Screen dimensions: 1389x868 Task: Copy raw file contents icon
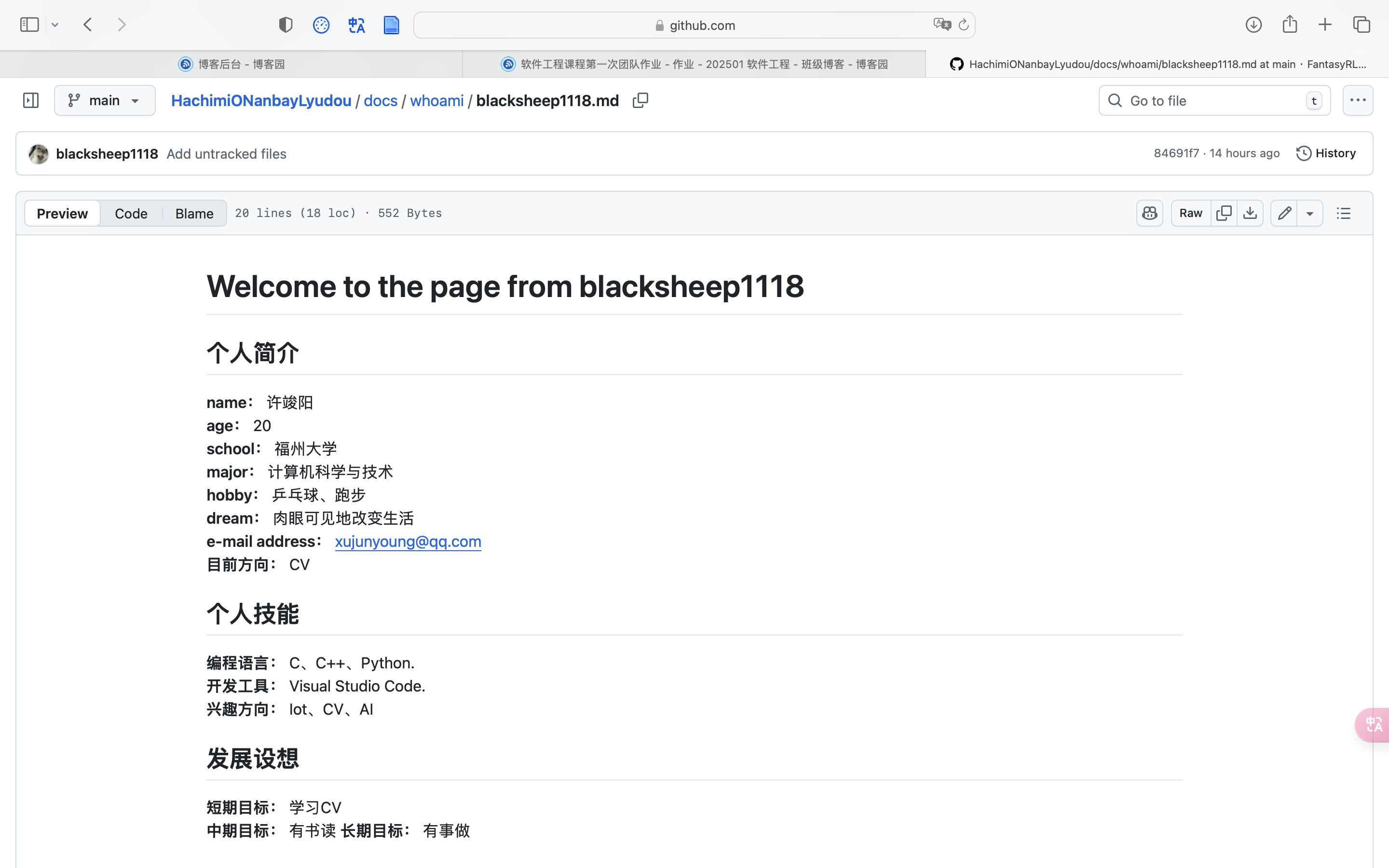coord(1223,213)
